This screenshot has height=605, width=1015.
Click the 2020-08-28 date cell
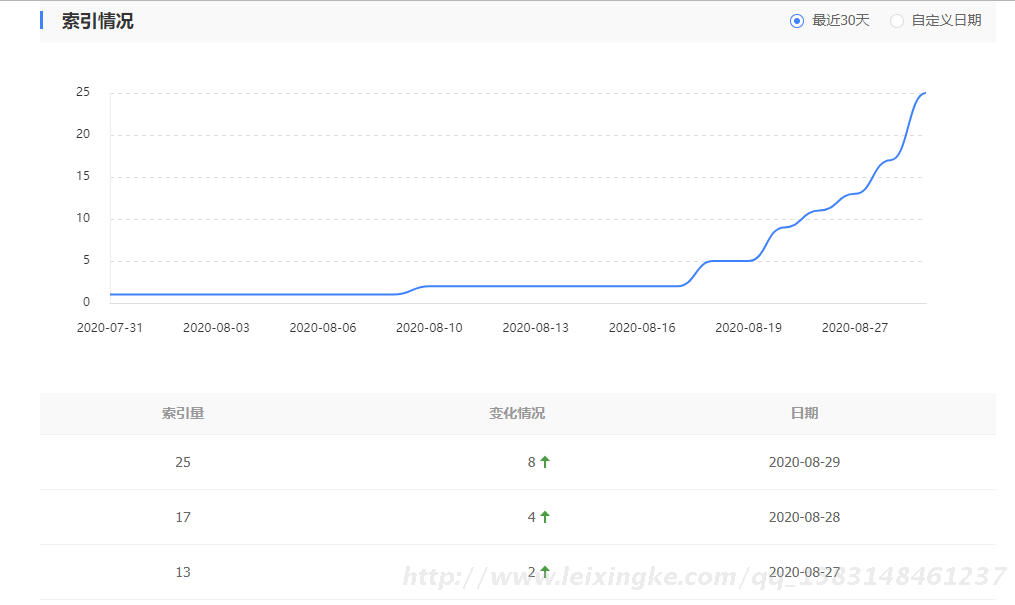pyautogui.click(x=804, y=517)
